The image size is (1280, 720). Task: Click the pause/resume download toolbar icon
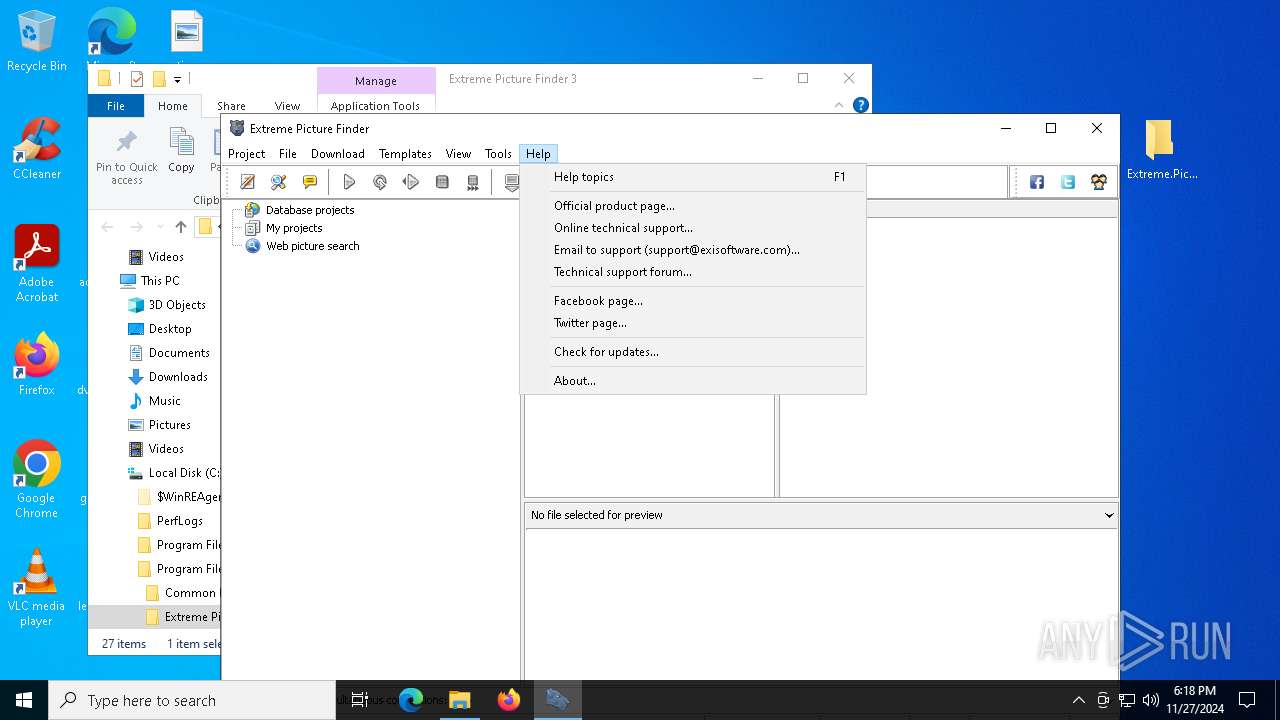(411, 182)
